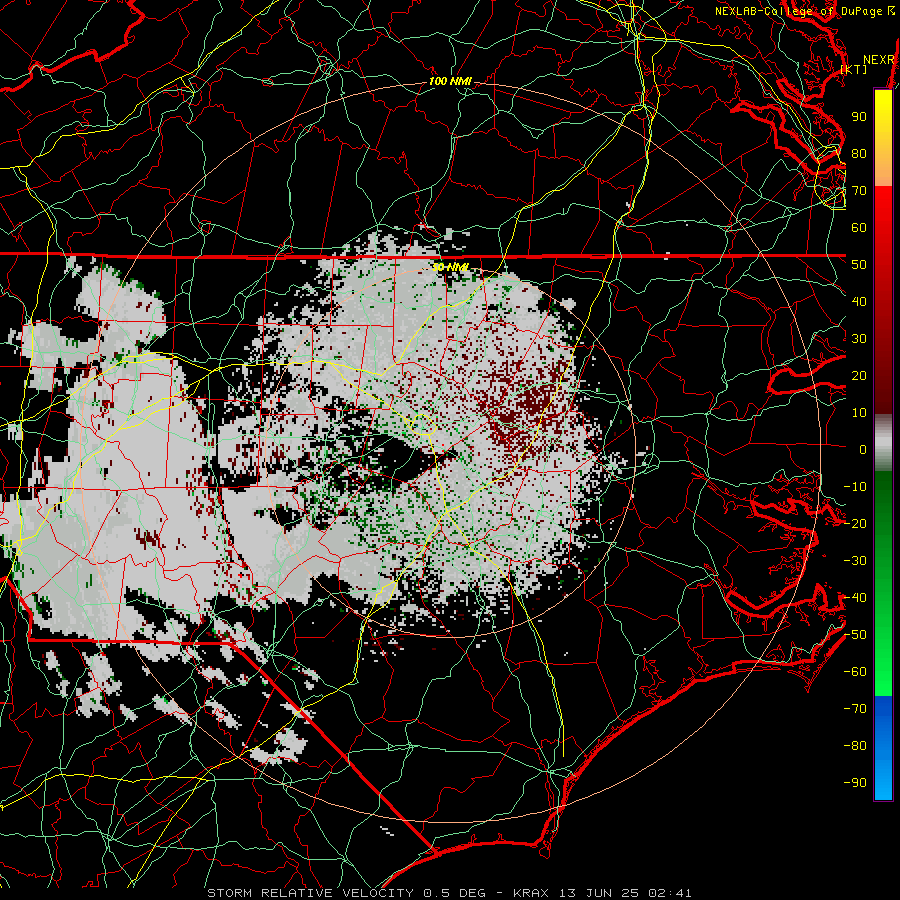Click the 70 knot scale label
Screen dimensions: 900x900
pos(859,191)
